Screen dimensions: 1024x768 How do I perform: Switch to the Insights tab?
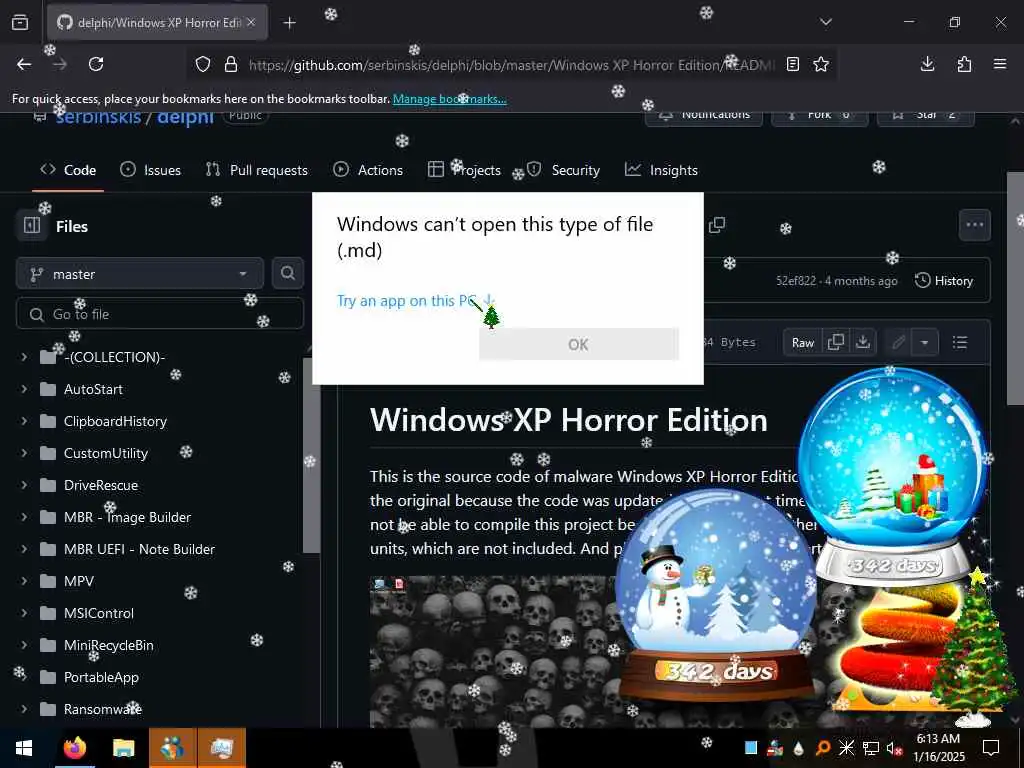coord(661,170)
